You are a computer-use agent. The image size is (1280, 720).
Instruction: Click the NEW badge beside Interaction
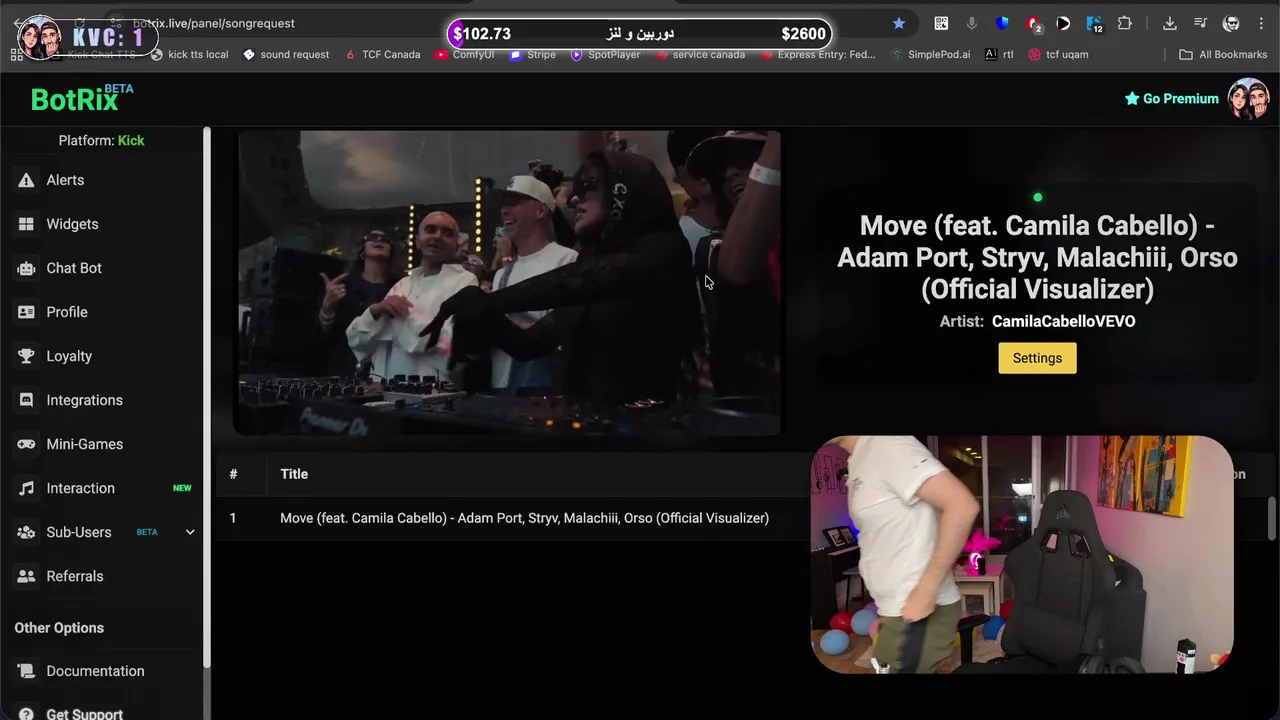182,488
